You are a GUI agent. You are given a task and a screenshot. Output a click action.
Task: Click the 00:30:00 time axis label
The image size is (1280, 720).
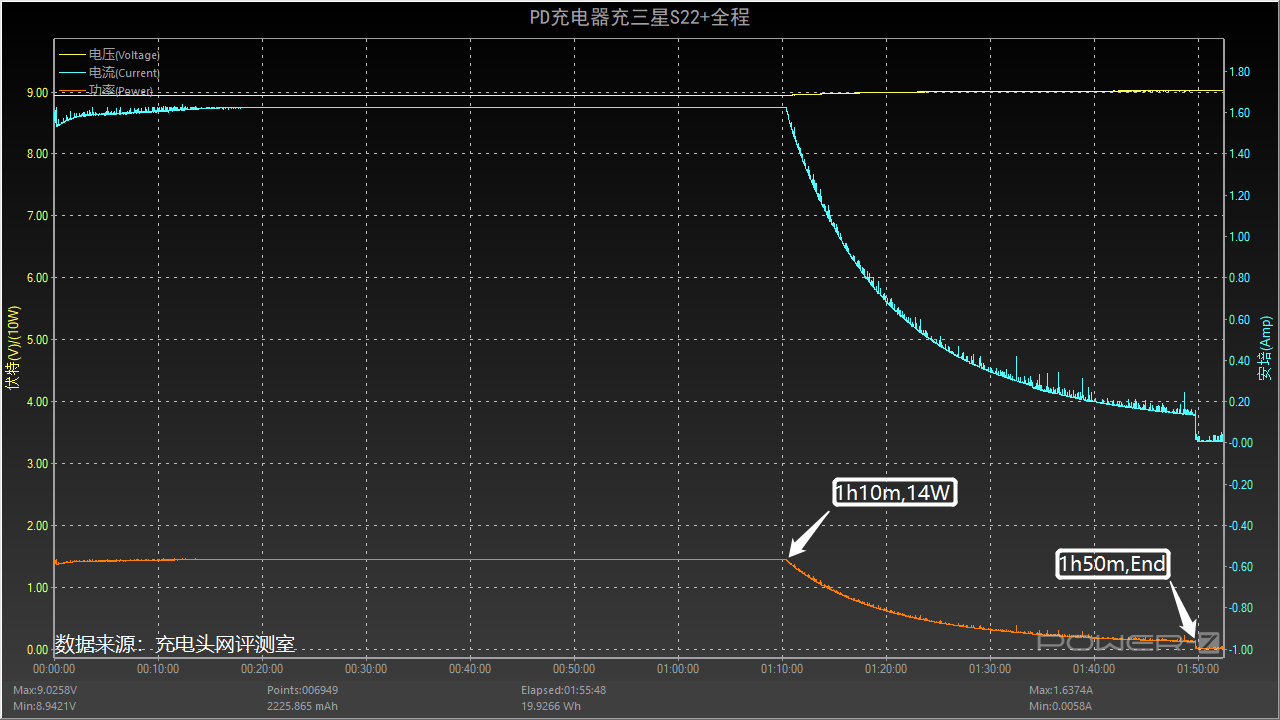pyautogui.click(x=366, y=669)
